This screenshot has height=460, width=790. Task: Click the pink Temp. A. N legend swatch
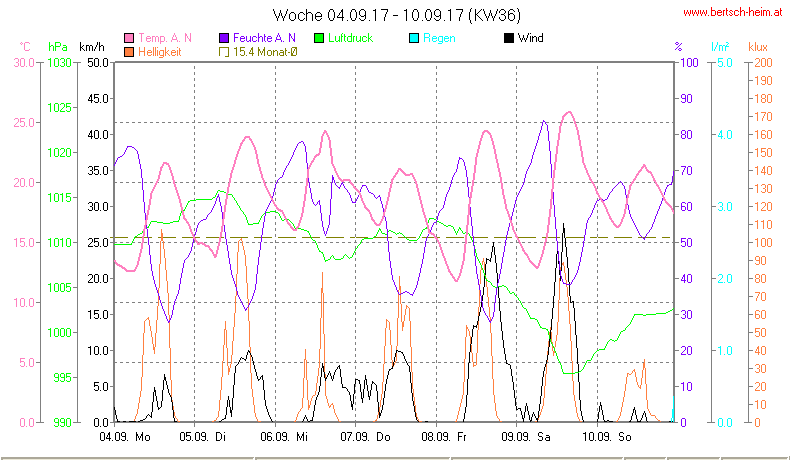click(x=129, y=38)
